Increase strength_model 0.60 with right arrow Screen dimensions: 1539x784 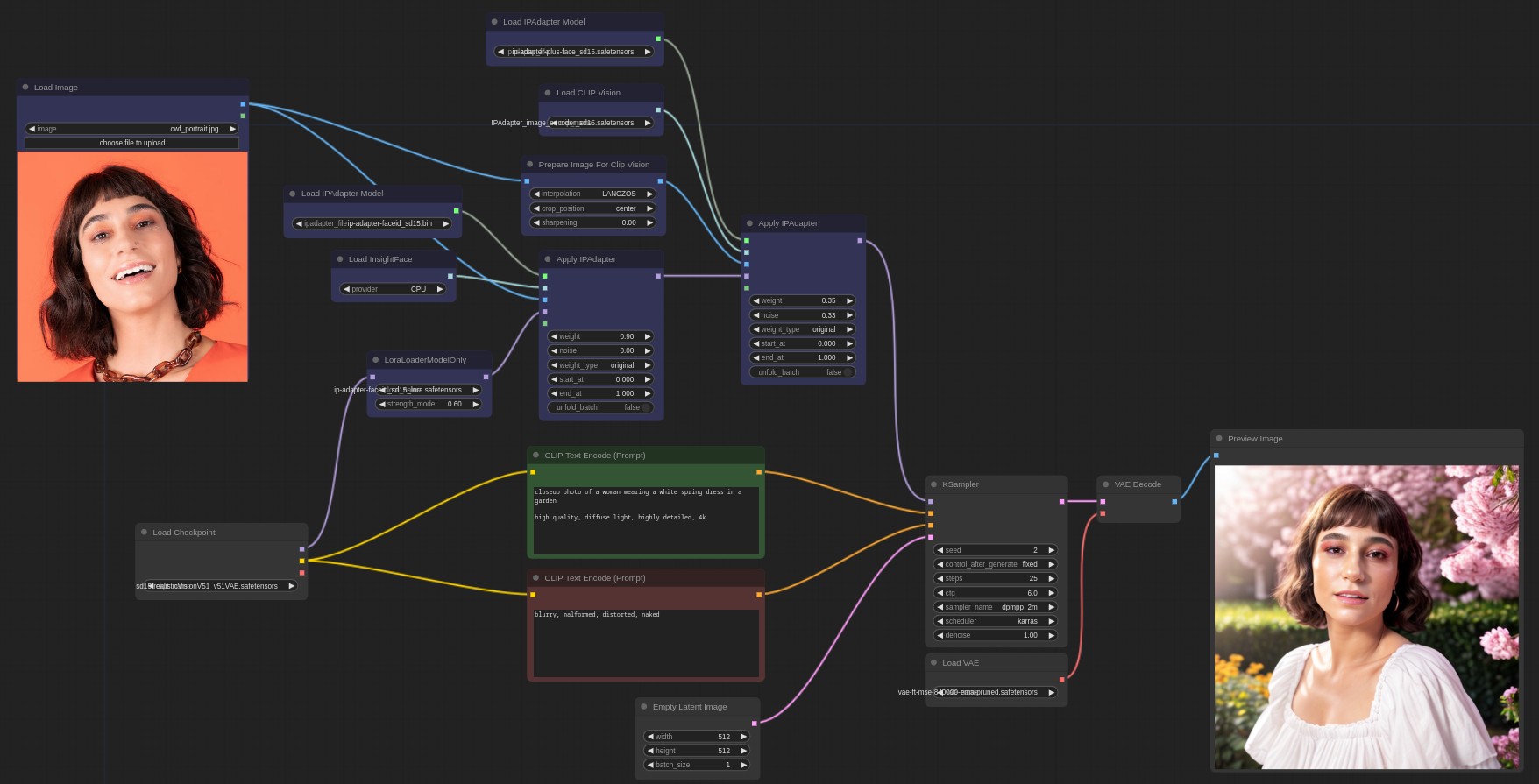pos(475,404)
